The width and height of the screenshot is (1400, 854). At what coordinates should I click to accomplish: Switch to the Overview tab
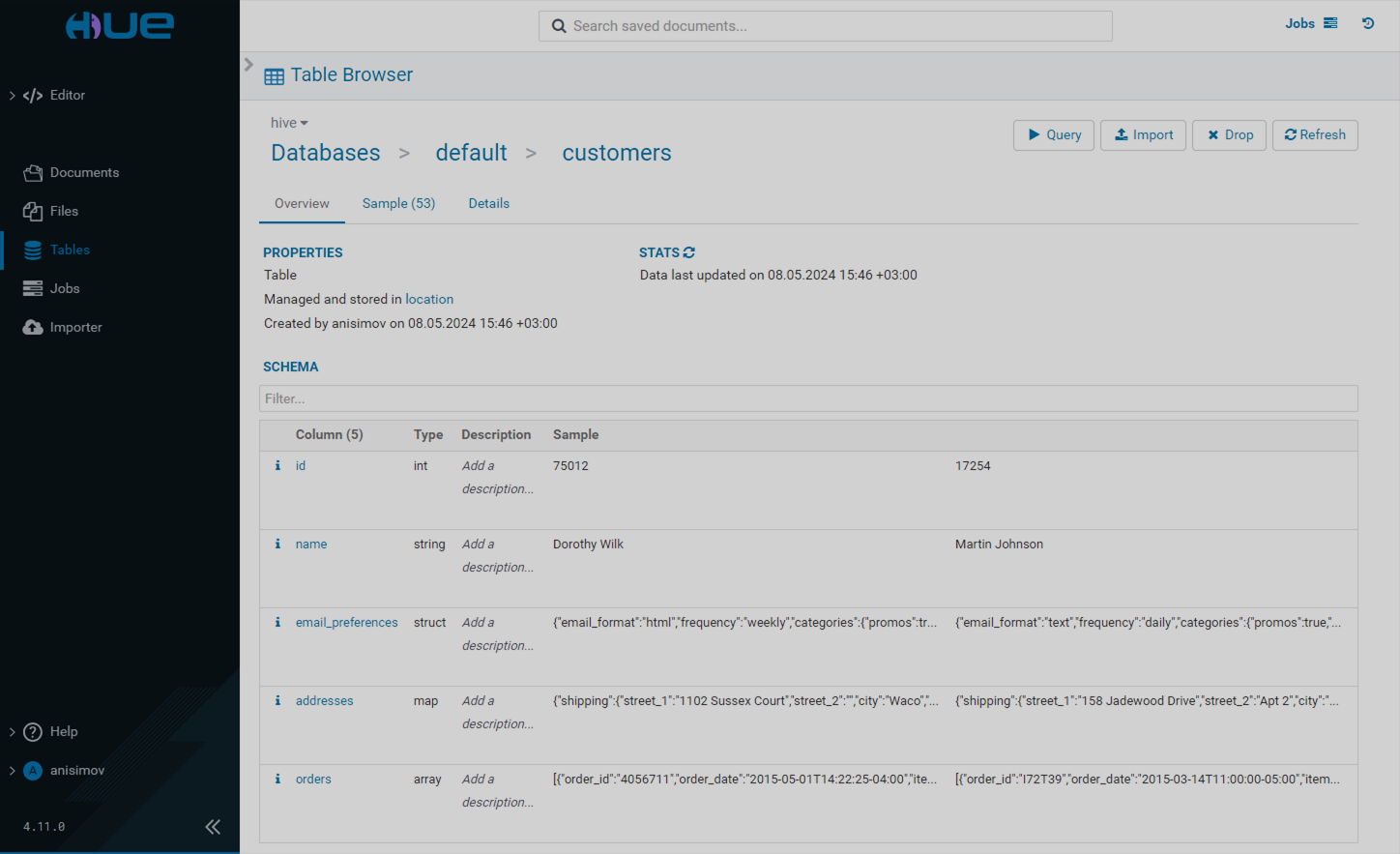pyautogui.click(x=302, y=204)
